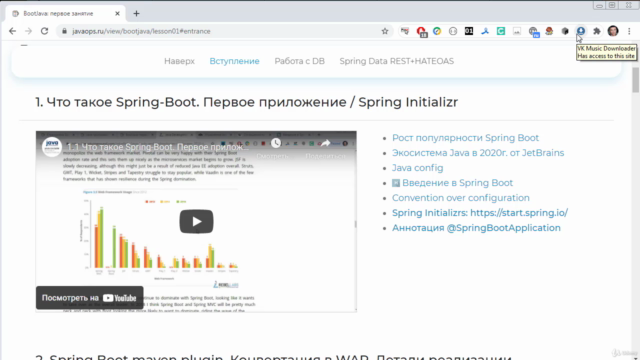Go to Наверх navigation item
Screen dimensions: 640x360
coord(179,61)
